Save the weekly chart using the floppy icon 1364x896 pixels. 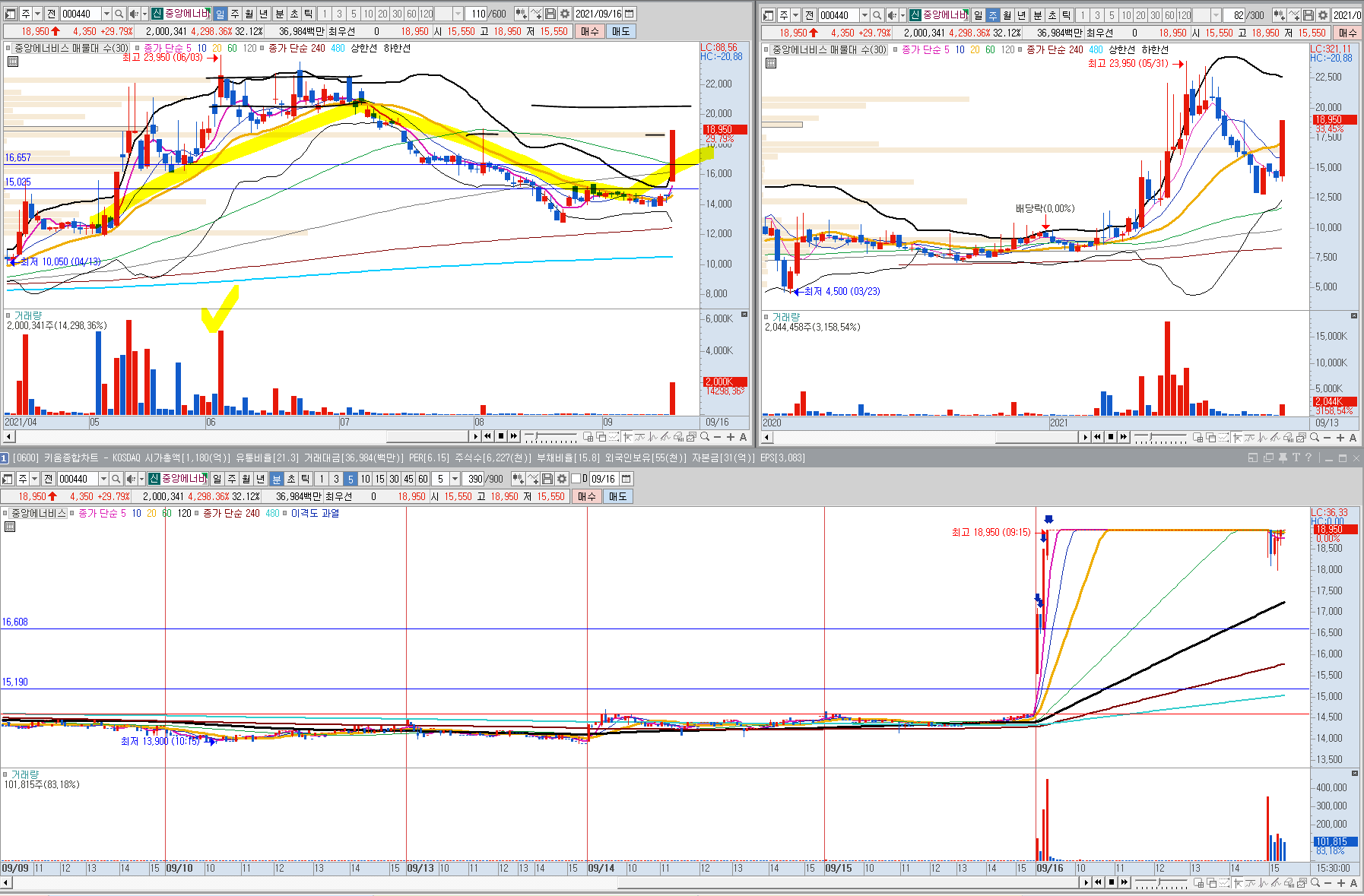click(1308, 15)
